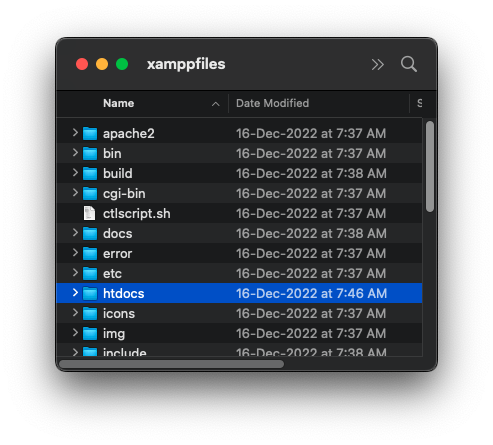Viewport: 493px width, 445px height.
Task: Open the toolbar overflow double-chevron
Action: (x=378, y=64)
